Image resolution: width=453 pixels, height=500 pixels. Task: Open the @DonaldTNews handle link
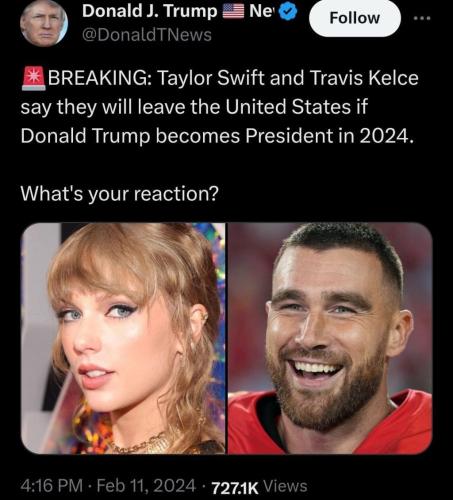147,35
